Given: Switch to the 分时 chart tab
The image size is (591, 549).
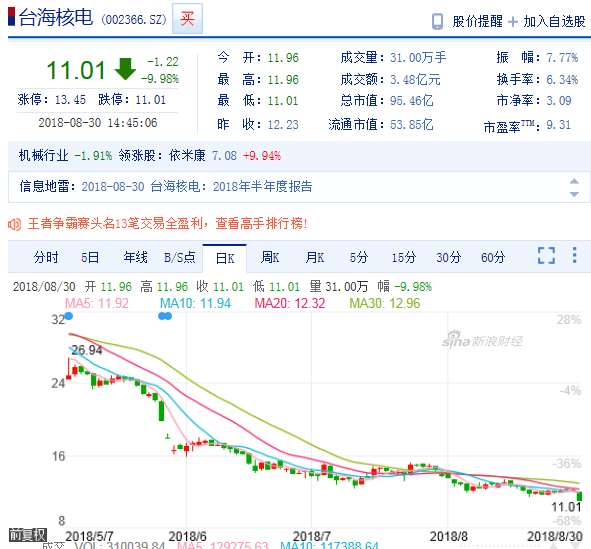Looking at the screenshot, I should click(46, 257).
